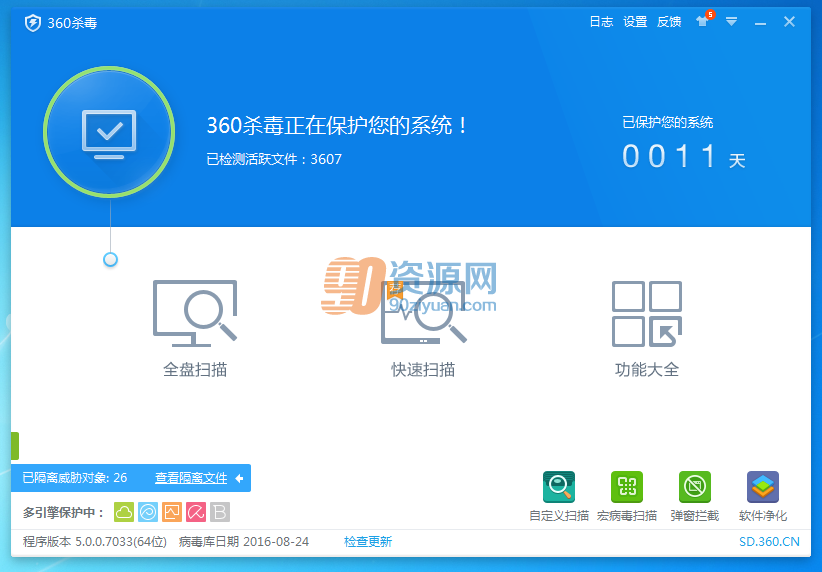Click the virus database date 2016-08-24

[x=244, y=542]
